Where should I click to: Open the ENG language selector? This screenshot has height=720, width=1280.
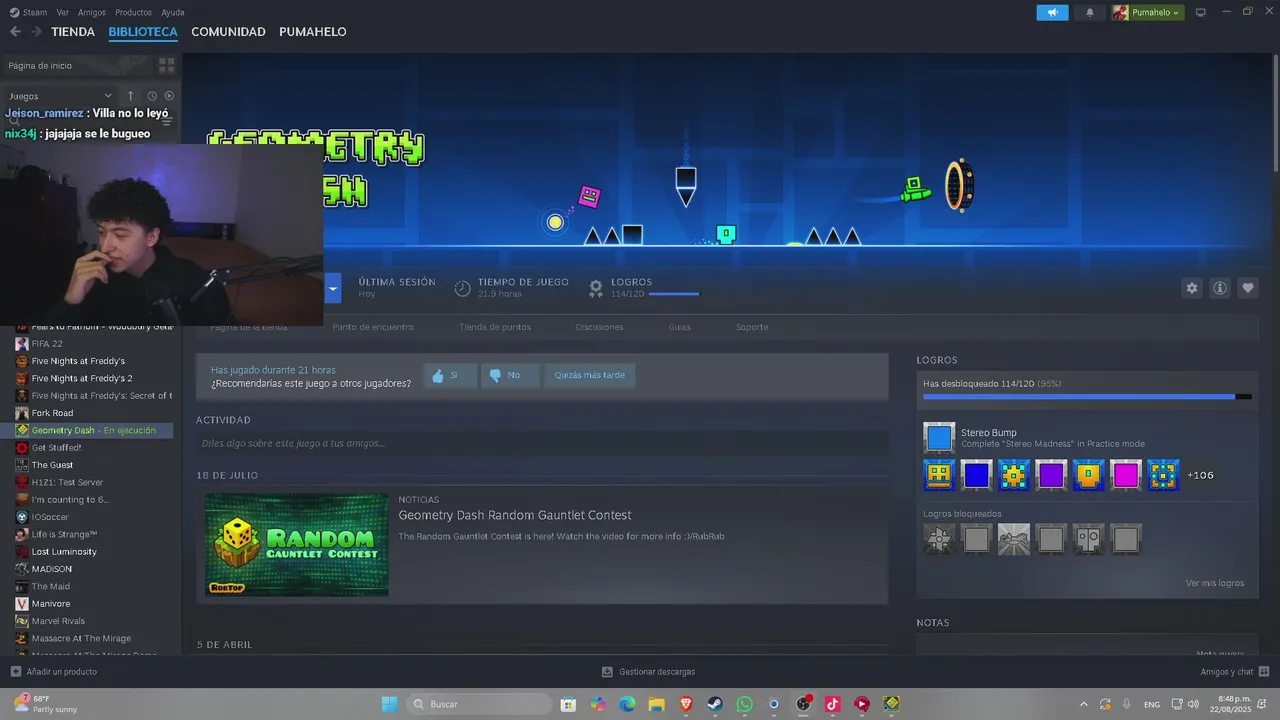coord(1152,704)
